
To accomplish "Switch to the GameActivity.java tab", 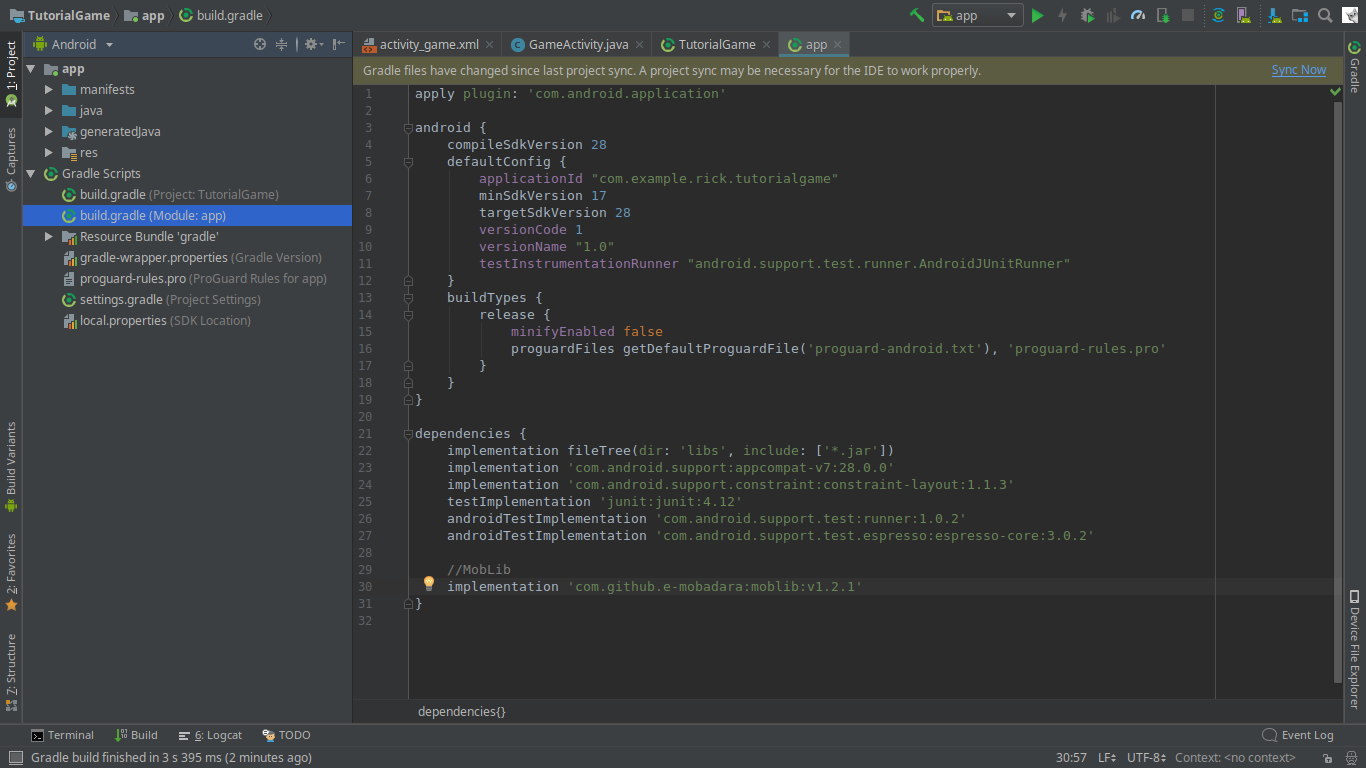I will coord(578,44).
